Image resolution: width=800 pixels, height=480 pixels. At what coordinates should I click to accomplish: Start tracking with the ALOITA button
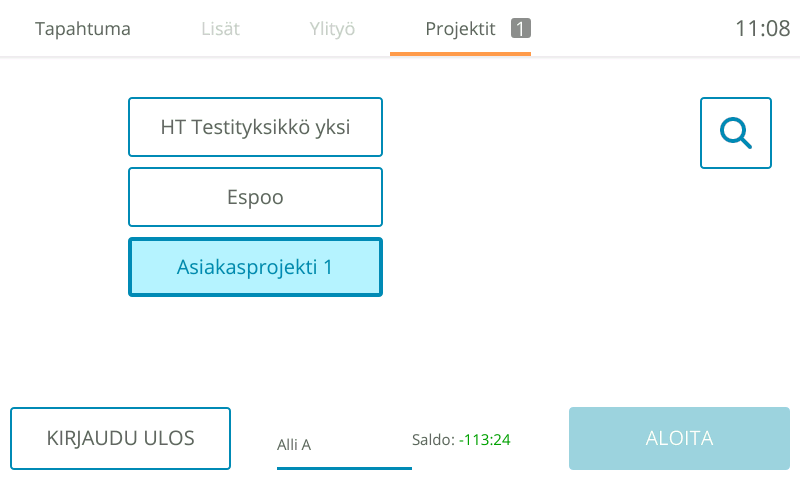[679, 438]
